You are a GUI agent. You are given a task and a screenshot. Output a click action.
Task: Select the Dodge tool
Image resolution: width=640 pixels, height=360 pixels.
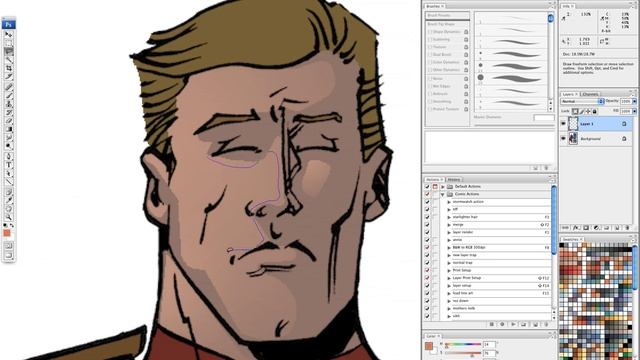[8, 146]
